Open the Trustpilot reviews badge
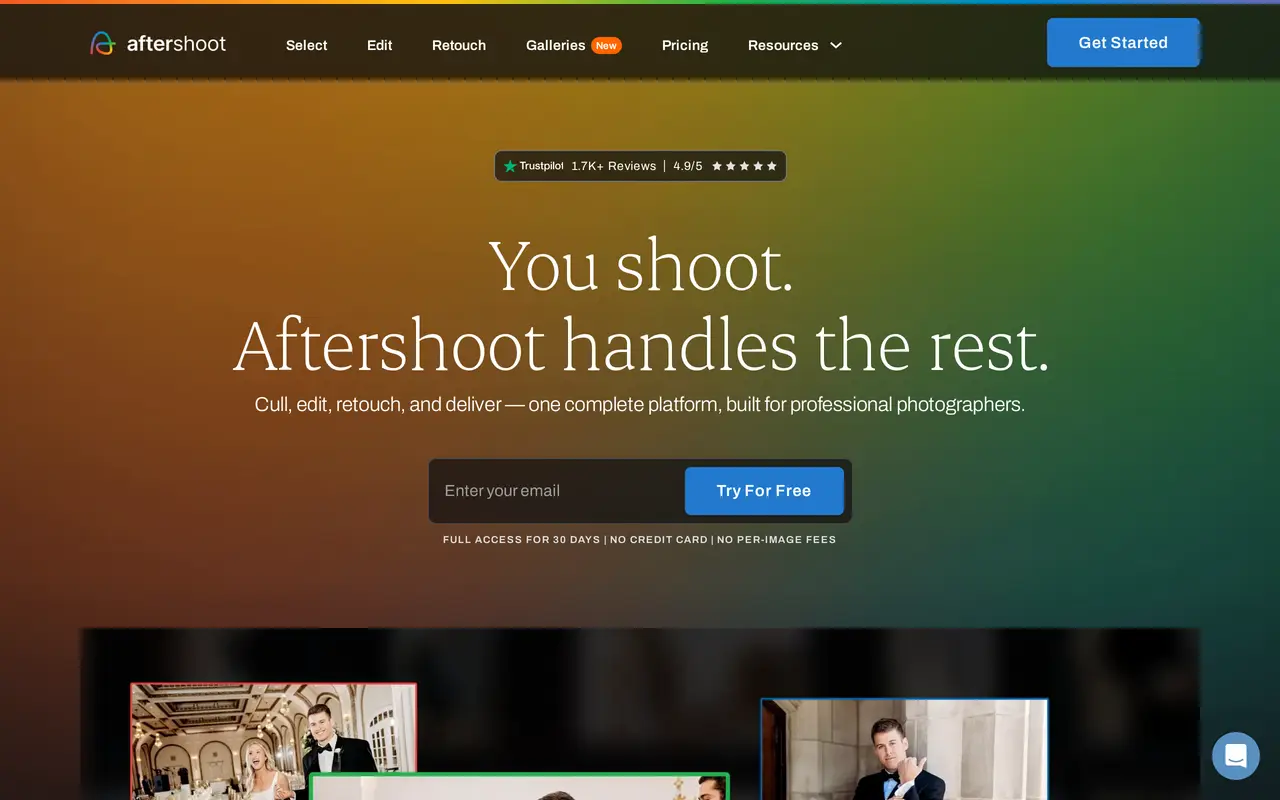The width and height of the screenshot is (1280, 800). (x=640, y=166)
